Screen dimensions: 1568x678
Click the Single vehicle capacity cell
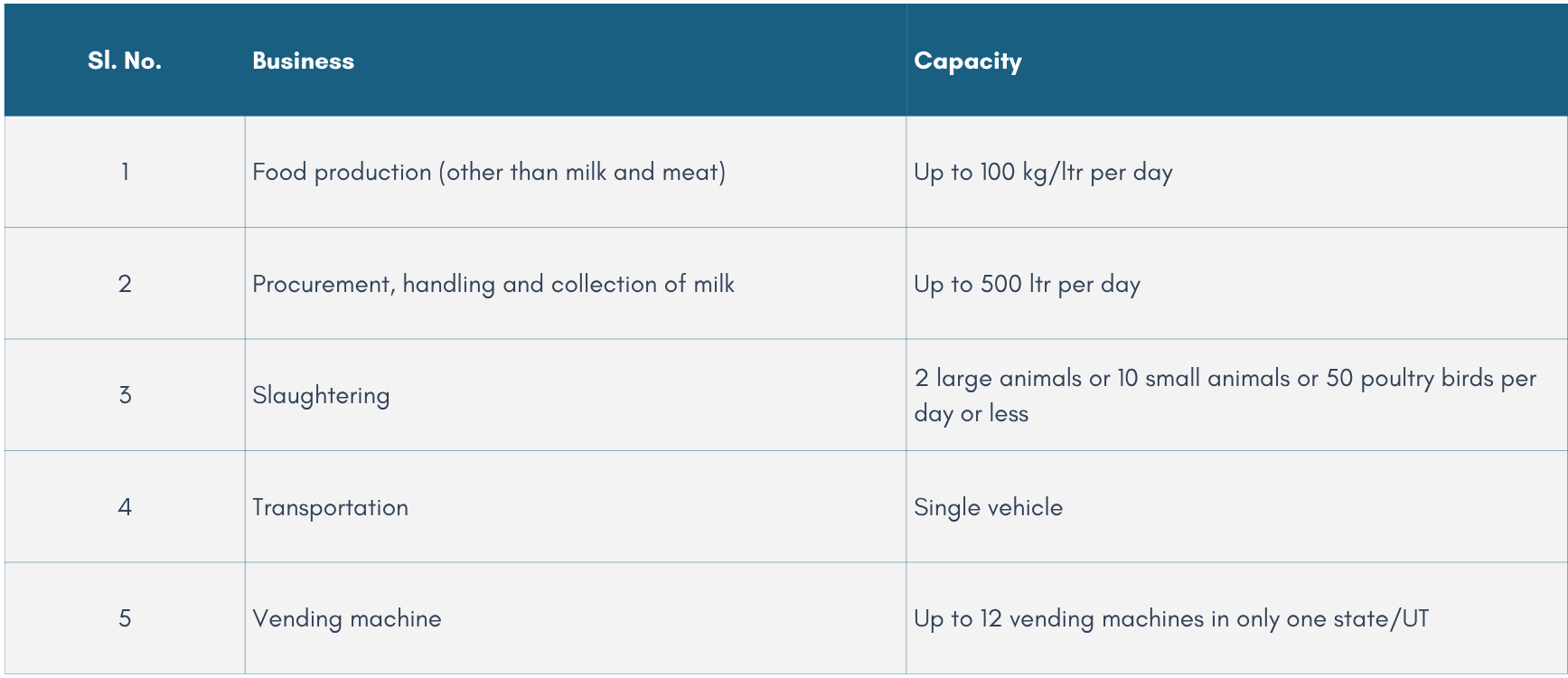[988, 507]
